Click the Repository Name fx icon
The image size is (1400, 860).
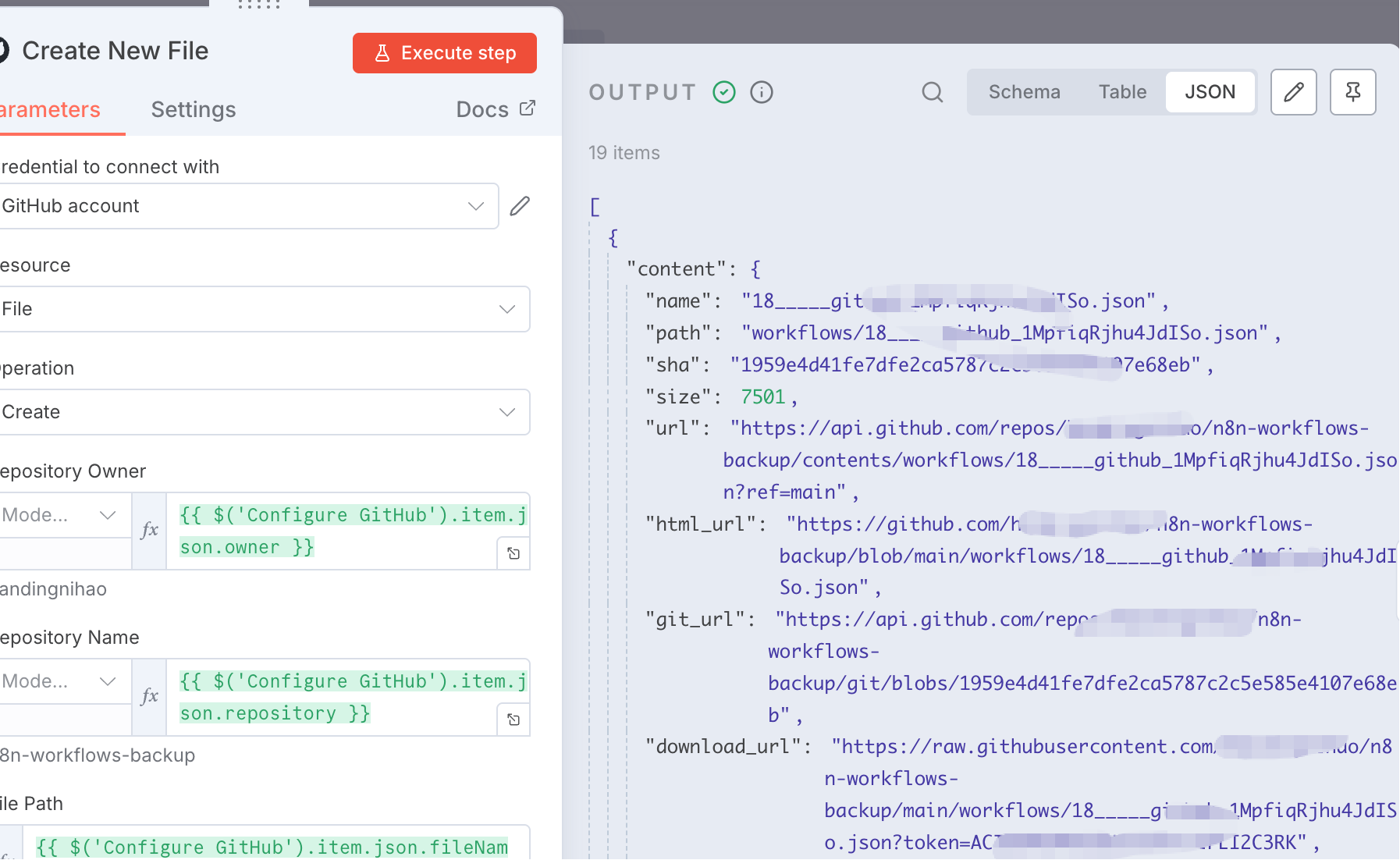coord(149,697)
